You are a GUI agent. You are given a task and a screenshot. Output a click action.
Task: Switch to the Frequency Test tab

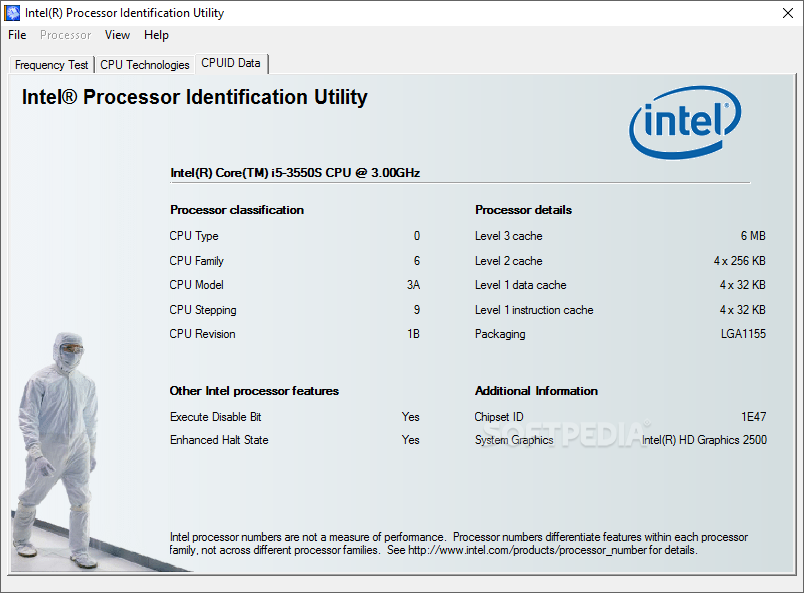[x=51, y=65]
